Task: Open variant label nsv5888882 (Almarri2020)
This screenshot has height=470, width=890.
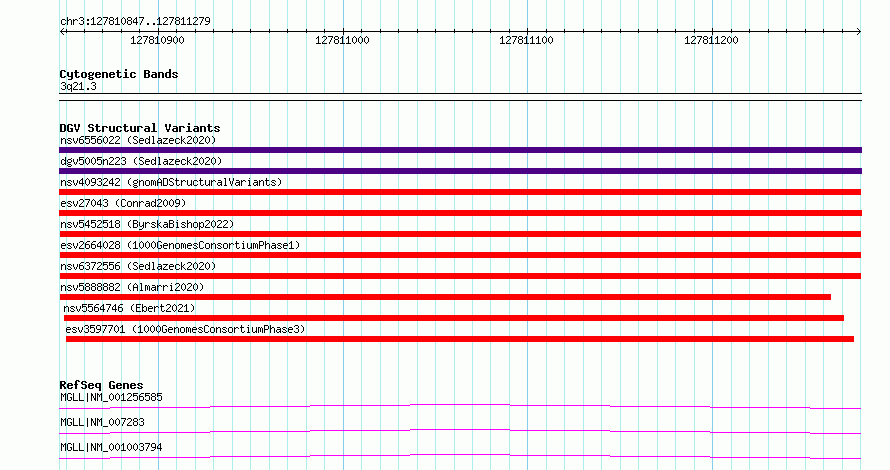Action: tap(132, 287)
